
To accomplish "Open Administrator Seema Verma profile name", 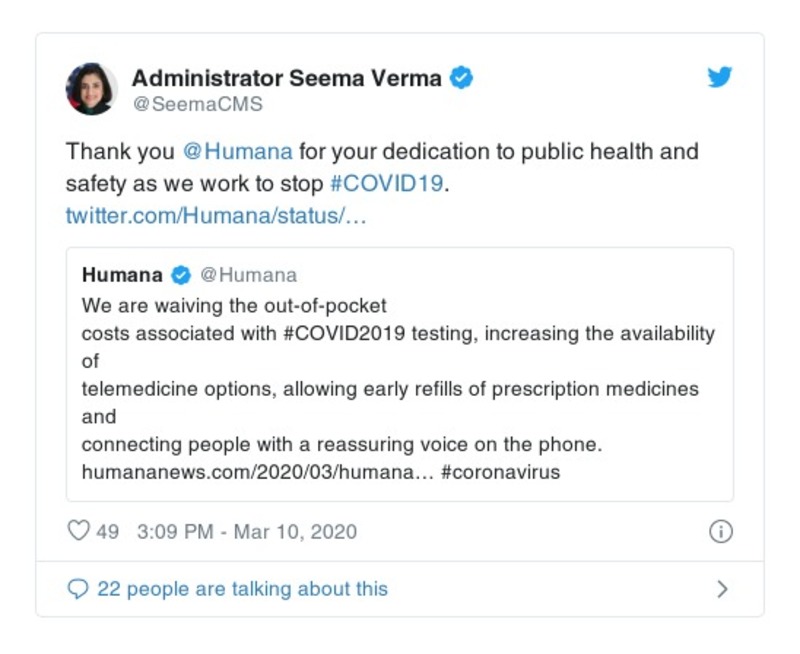I will pyautogui.click(x=288, y=77).
